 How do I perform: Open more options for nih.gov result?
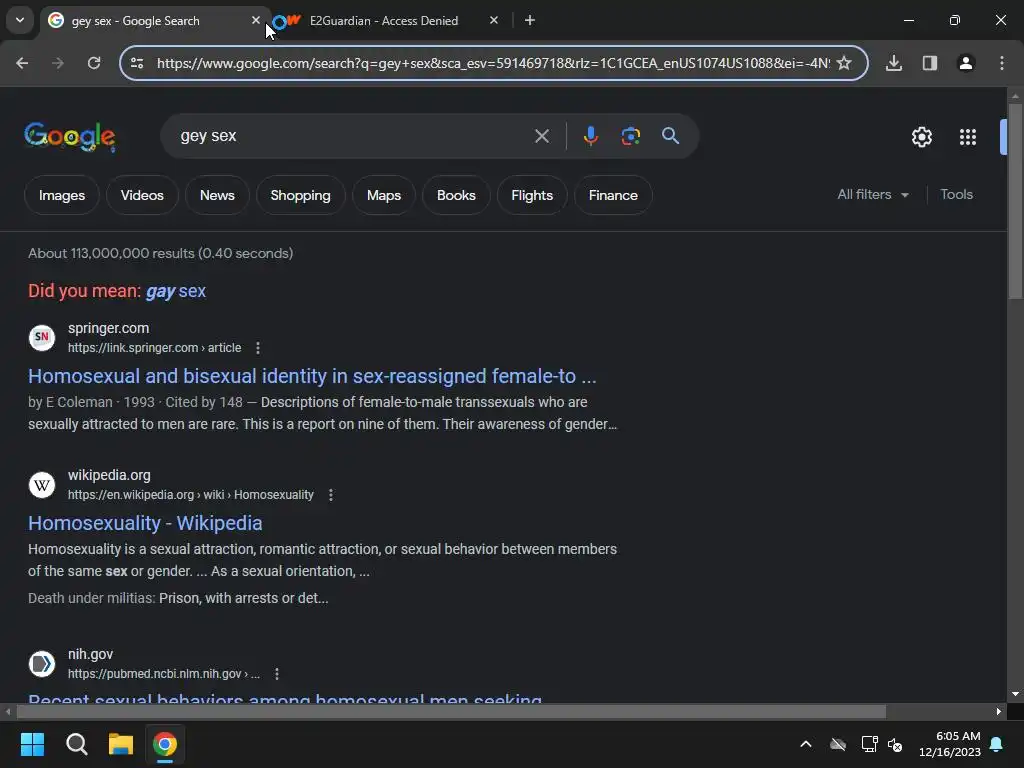point(277,674)
